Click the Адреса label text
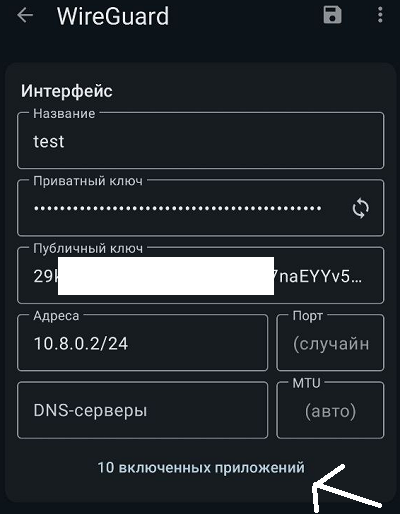The image size is (400, 514). 56,316
